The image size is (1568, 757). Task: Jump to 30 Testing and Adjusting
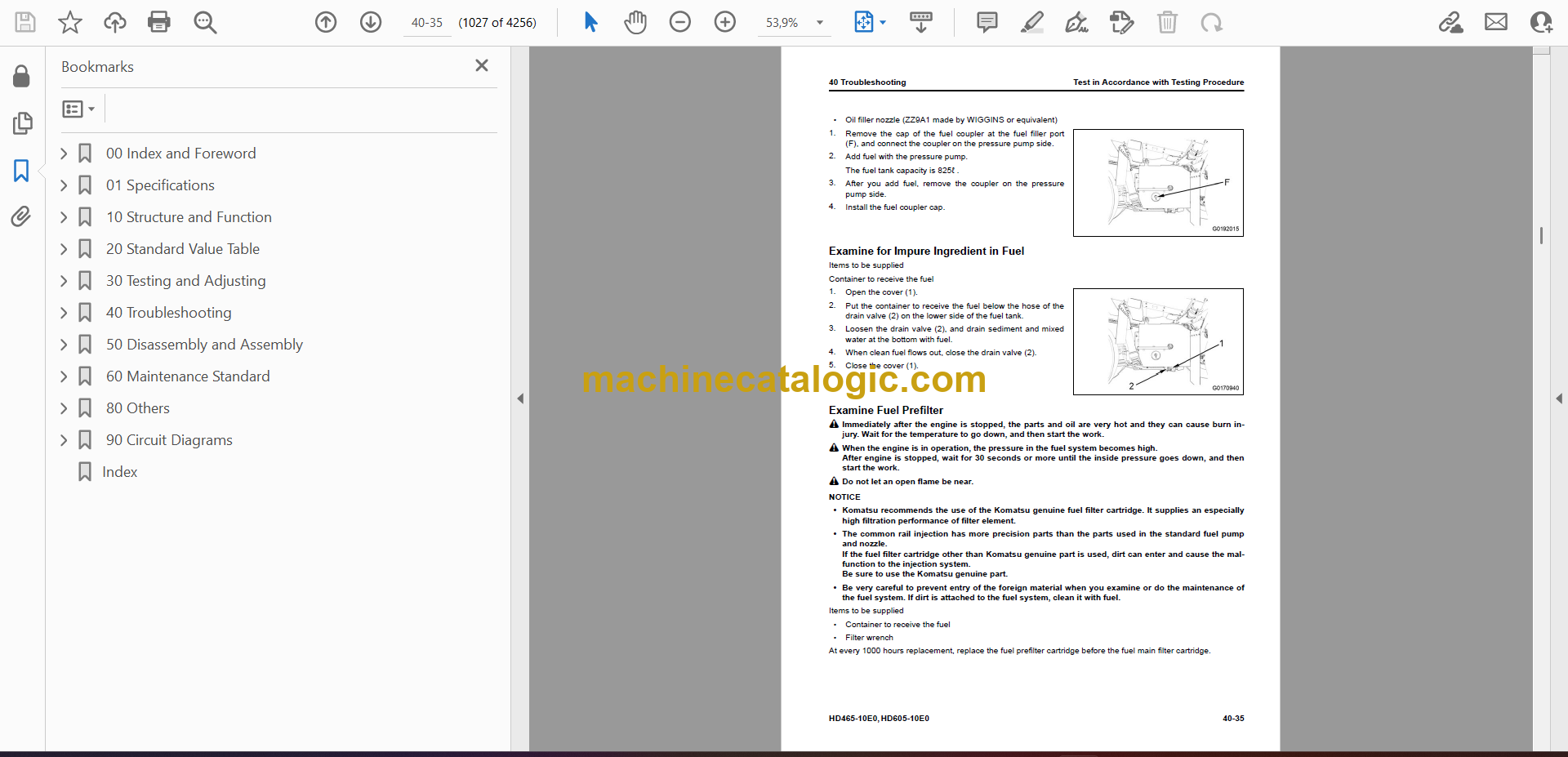(x=185, y=281)
